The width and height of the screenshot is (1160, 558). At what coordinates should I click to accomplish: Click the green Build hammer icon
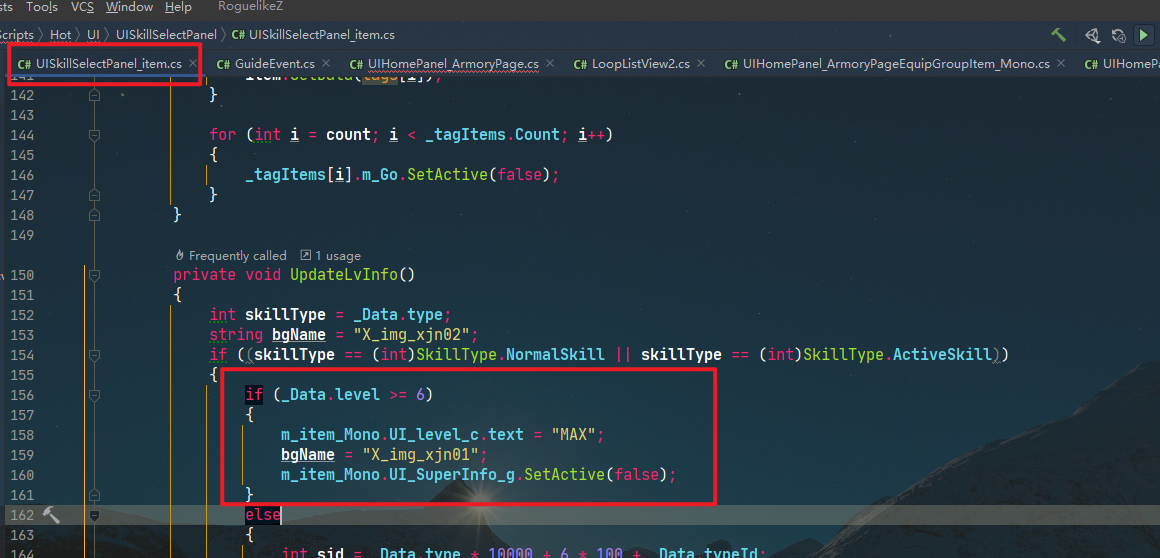pyautogui.click(x=1058, y=35)
